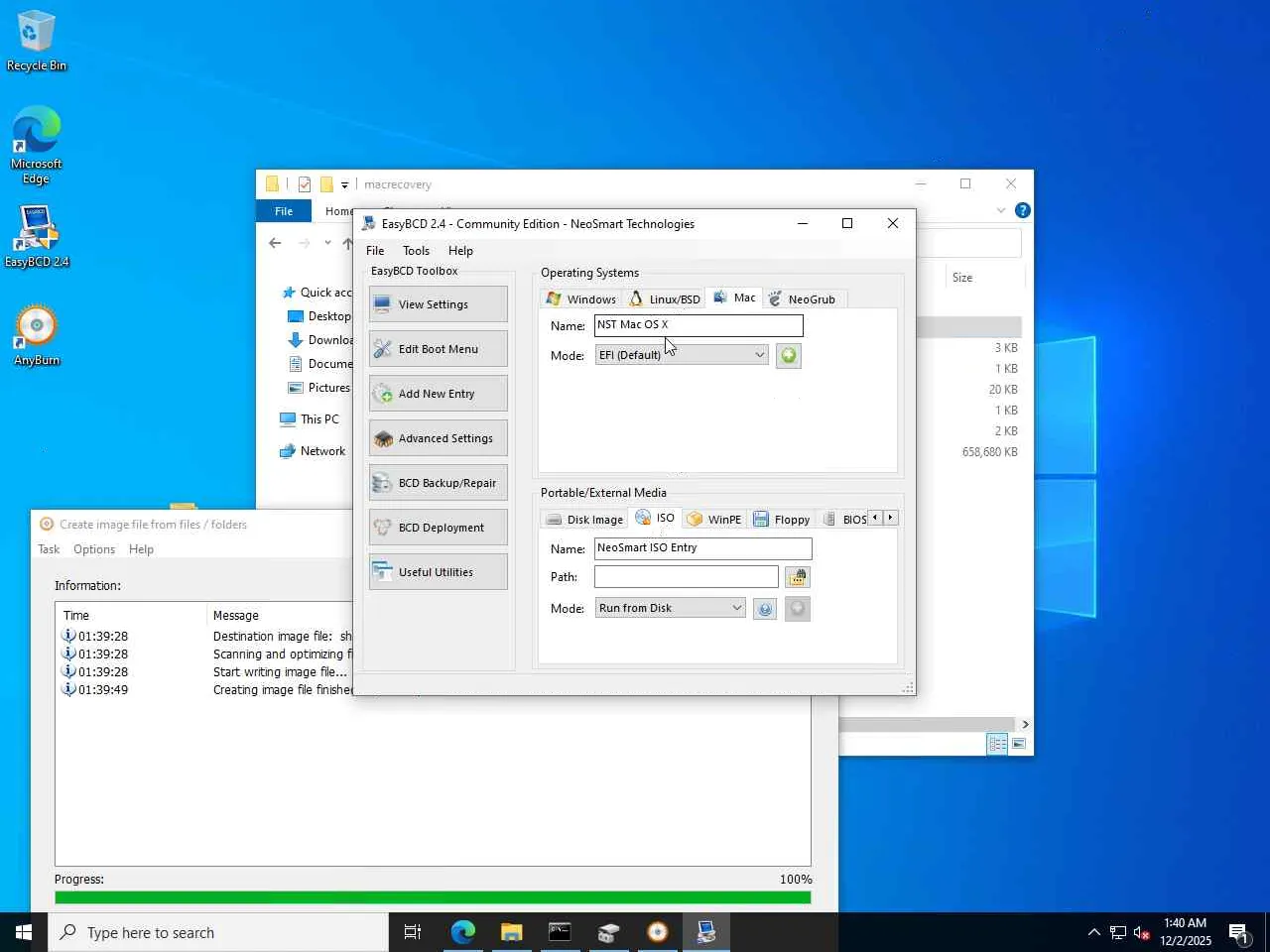Open EasyBCD File menu
The width and height of the screenshot is (1270, 952).
(x=375, y=251)
